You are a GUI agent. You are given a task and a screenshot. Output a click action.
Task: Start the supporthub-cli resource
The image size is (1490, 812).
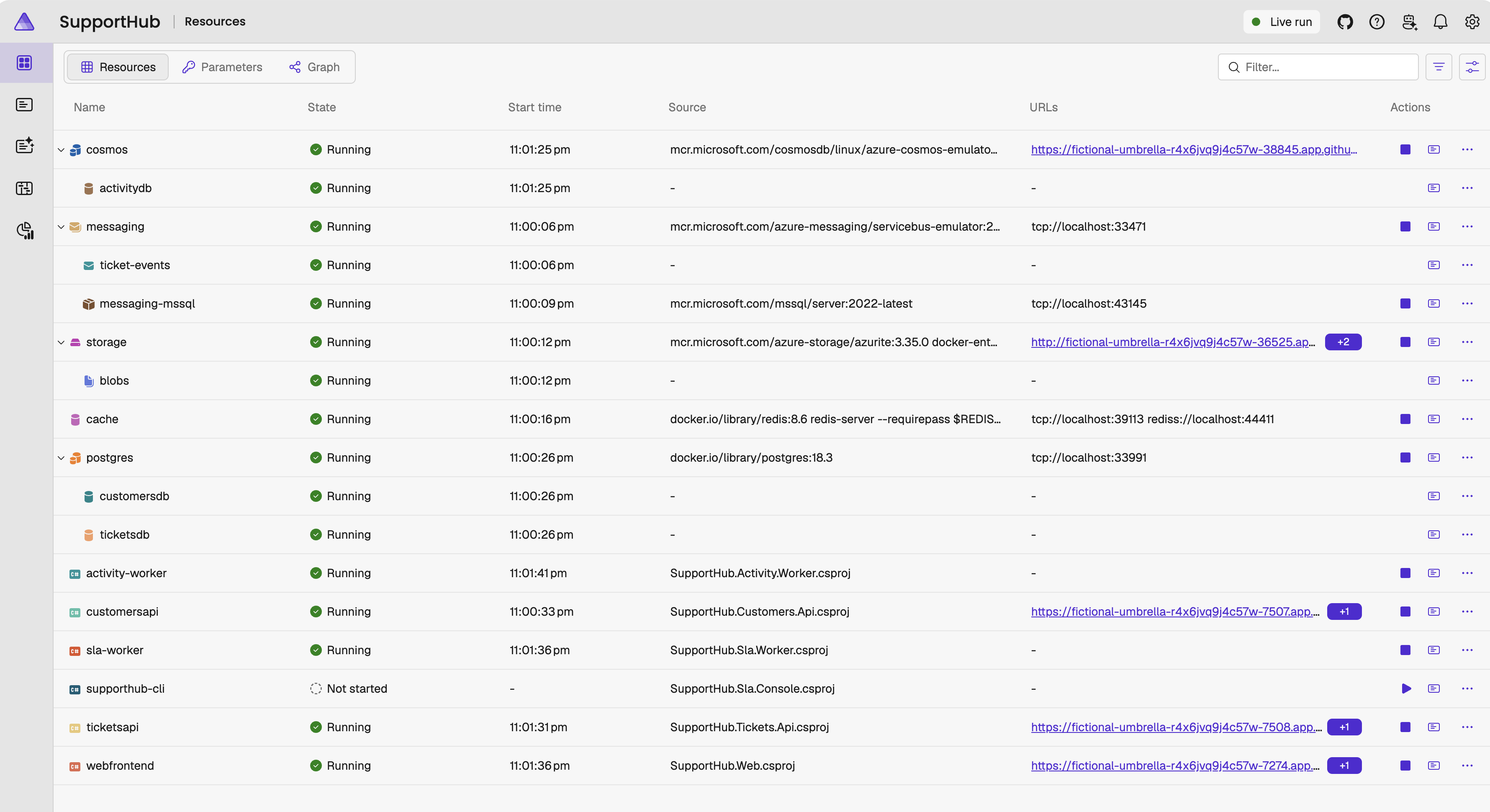click(1406, 688)
